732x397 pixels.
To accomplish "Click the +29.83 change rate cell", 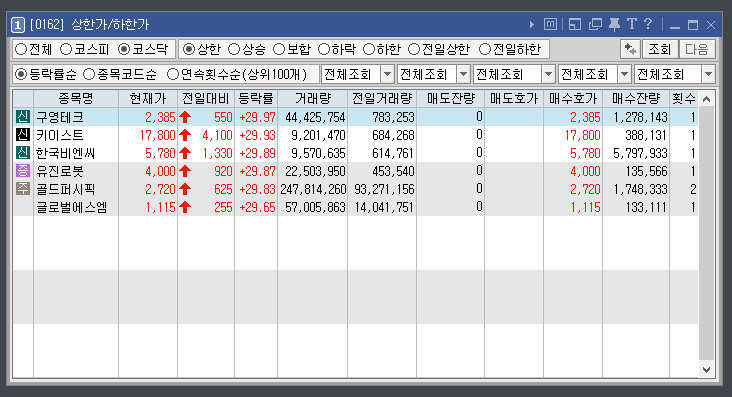I will tap(257, 189).
